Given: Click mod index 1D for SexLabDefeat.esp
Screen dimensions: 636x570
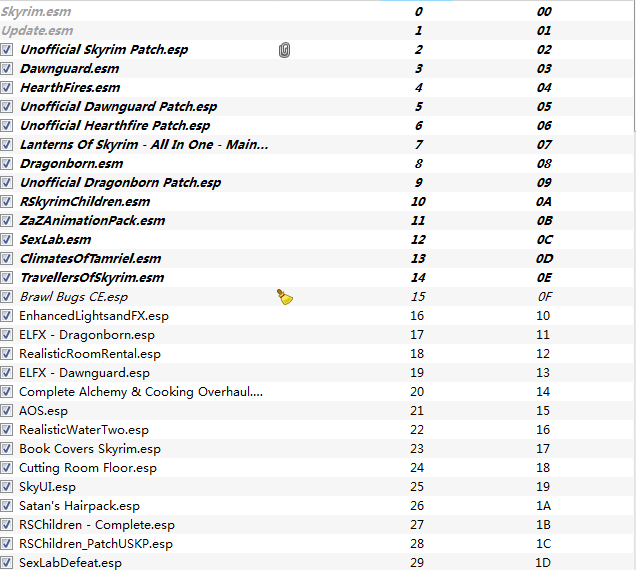Looking at the screenshot, I should click(x=543, y=563).
